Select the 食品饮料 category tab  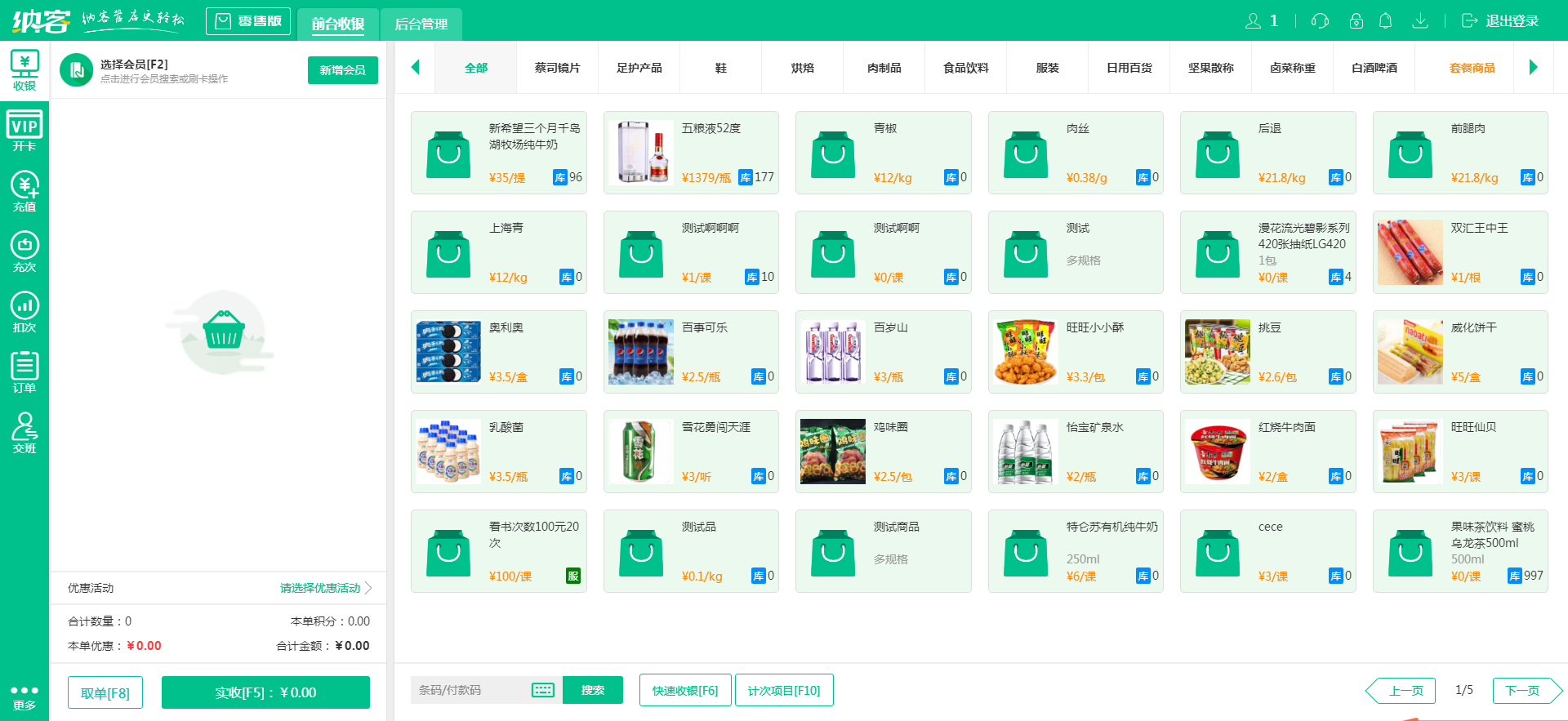coord(965,68)
